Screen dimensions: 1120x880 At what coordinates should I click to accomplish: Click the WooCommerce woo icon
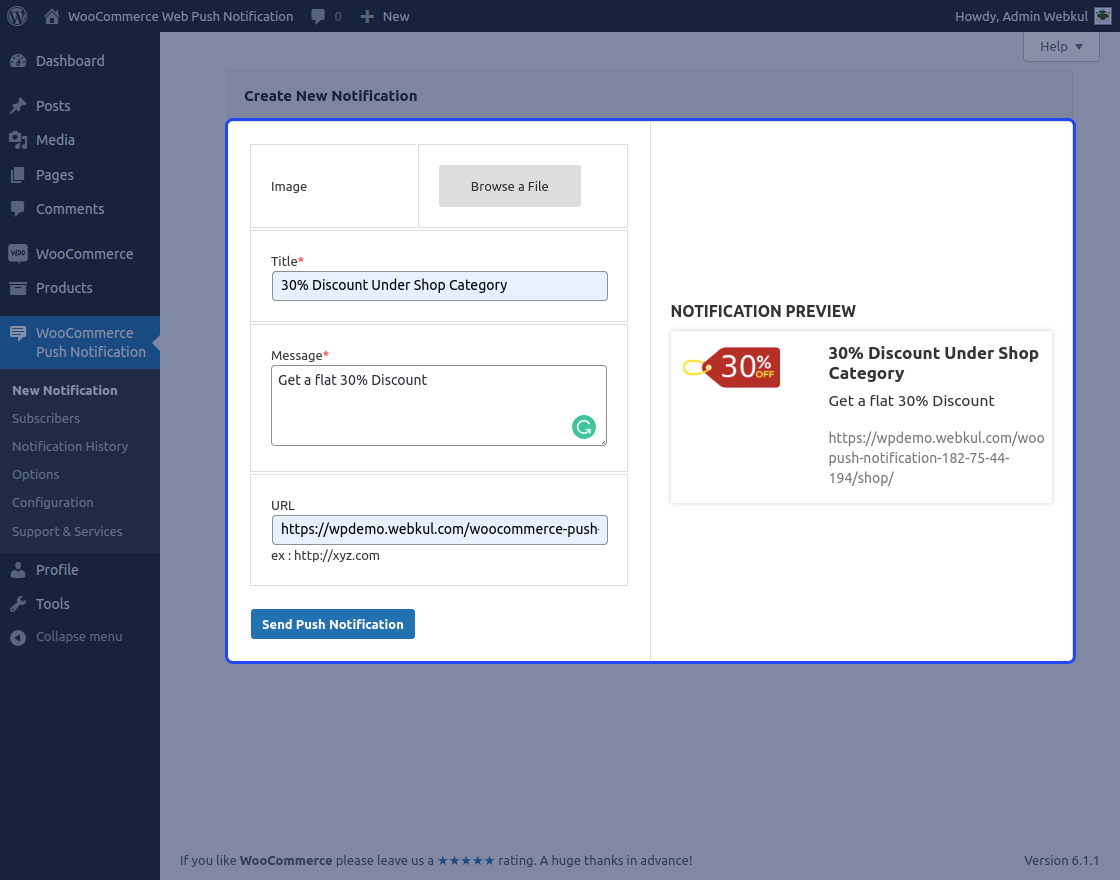point(18,254)
